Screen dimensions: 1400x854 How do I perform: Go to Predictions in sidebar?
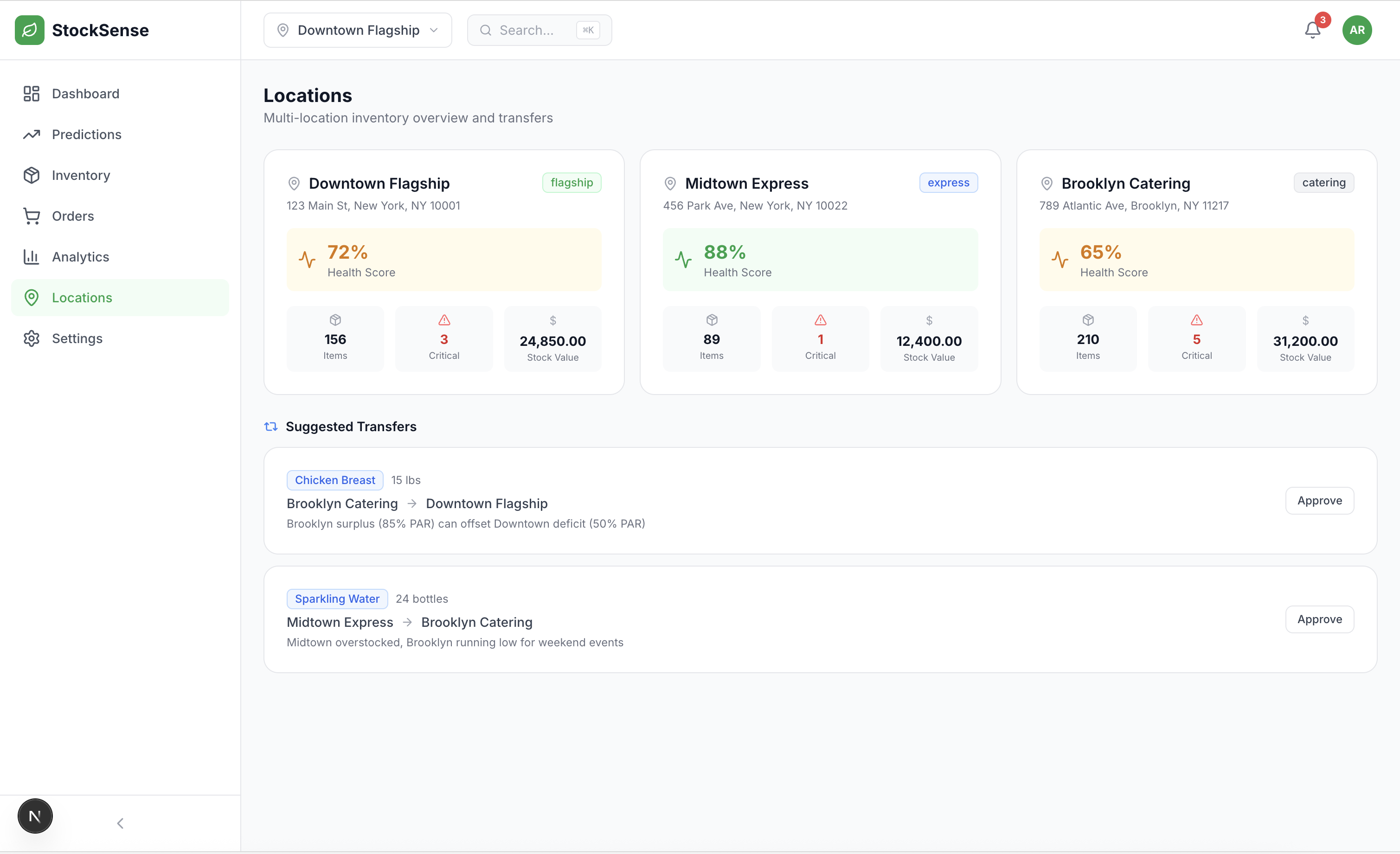86,134
